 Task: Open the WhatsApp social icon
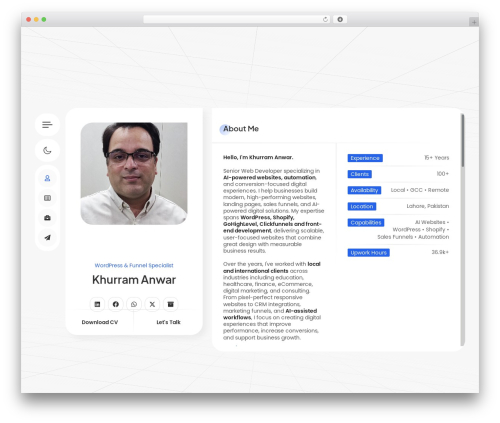pyautogui.click(x=134, y=304)
